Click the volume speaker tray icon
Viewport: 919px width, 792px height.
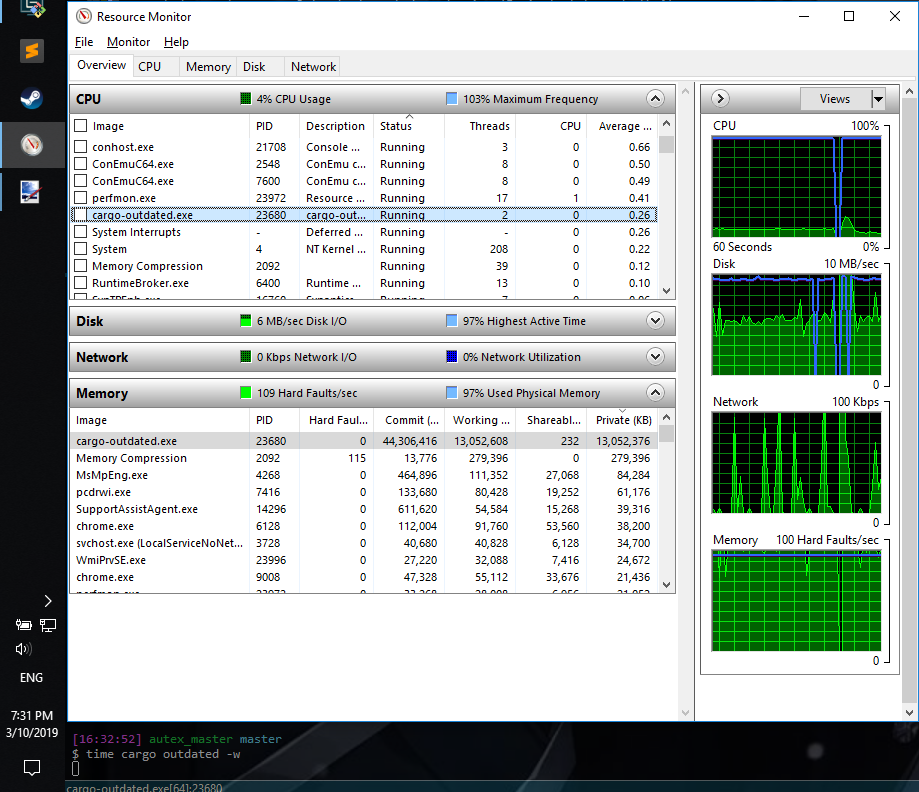(x=23, y=649)
